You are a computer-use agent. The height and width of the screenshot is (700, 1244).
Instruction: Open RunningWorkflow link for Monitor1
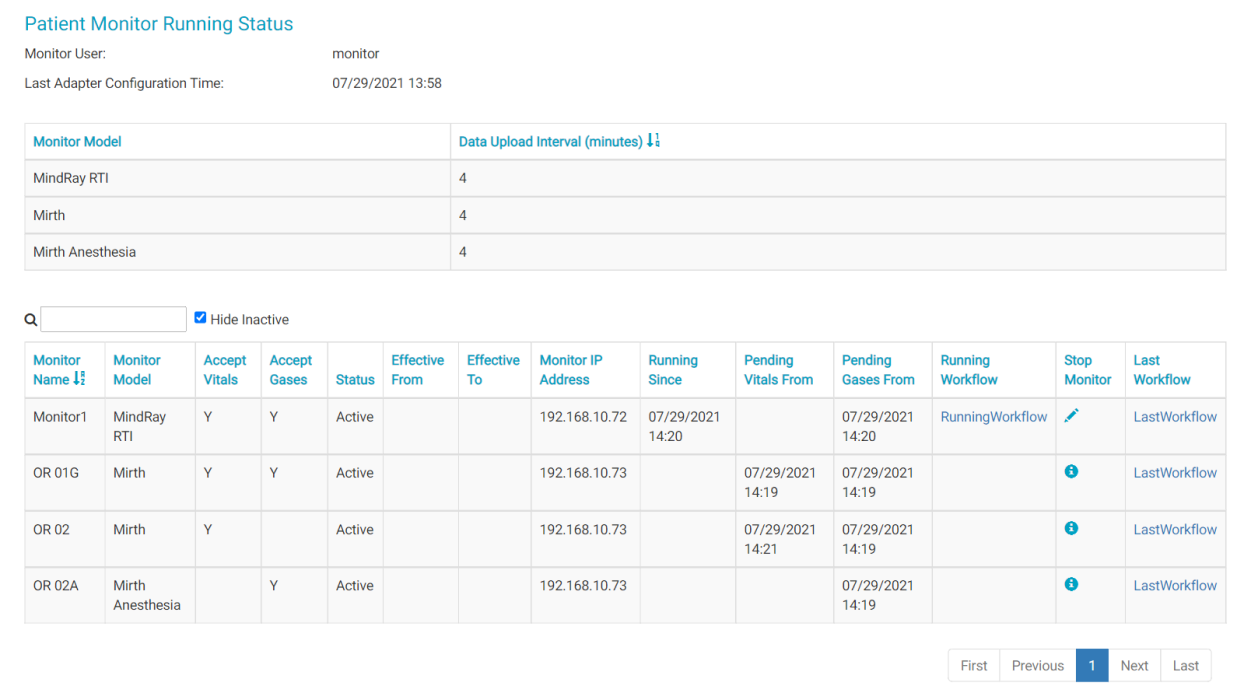993,417
